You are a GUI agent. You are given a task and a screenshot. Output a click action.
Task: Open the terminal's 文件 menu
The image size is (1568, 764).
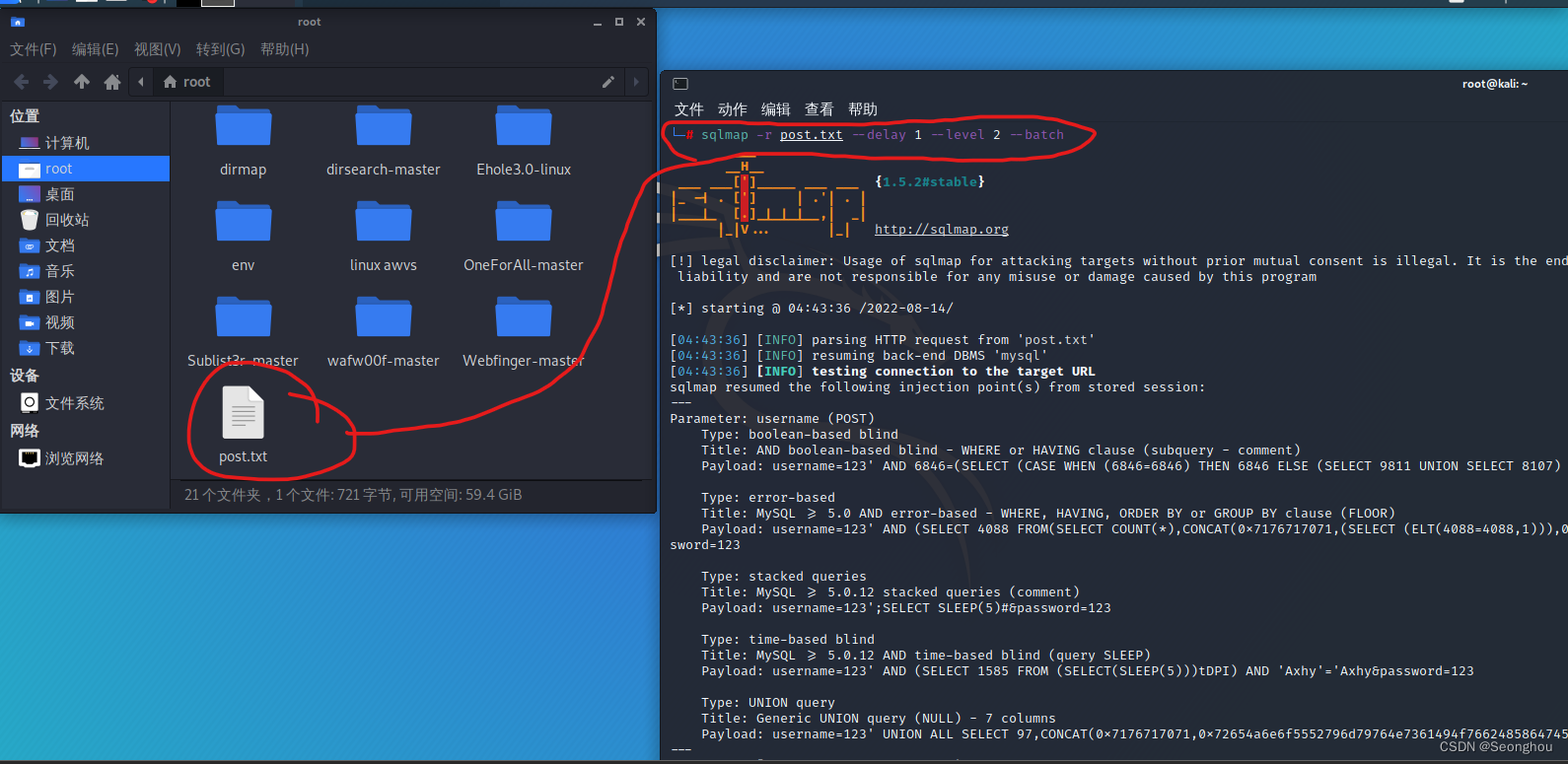coord(689,109)
